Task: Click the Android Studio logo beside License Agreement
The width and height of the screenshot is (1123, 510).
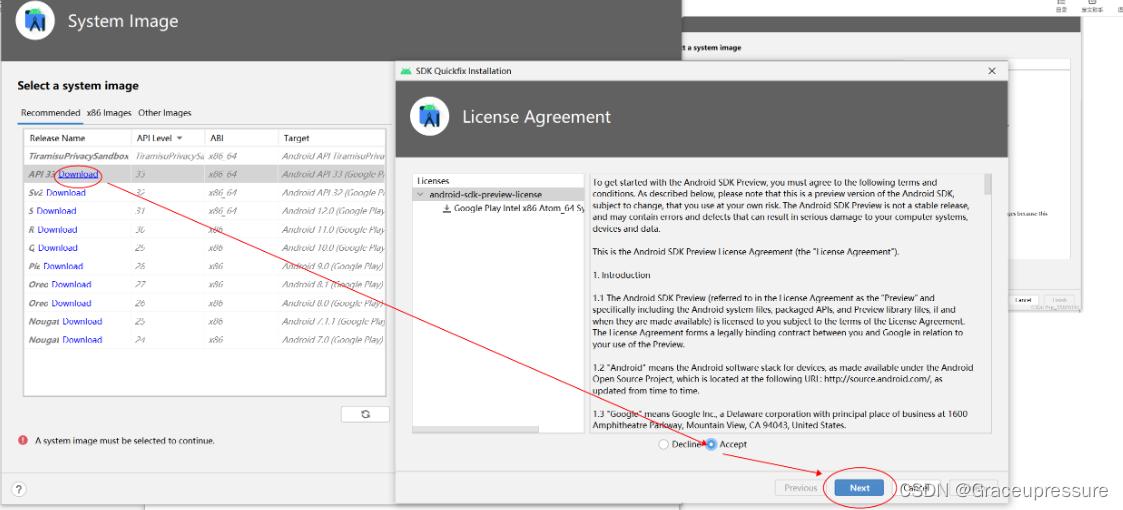Action: 430,117
